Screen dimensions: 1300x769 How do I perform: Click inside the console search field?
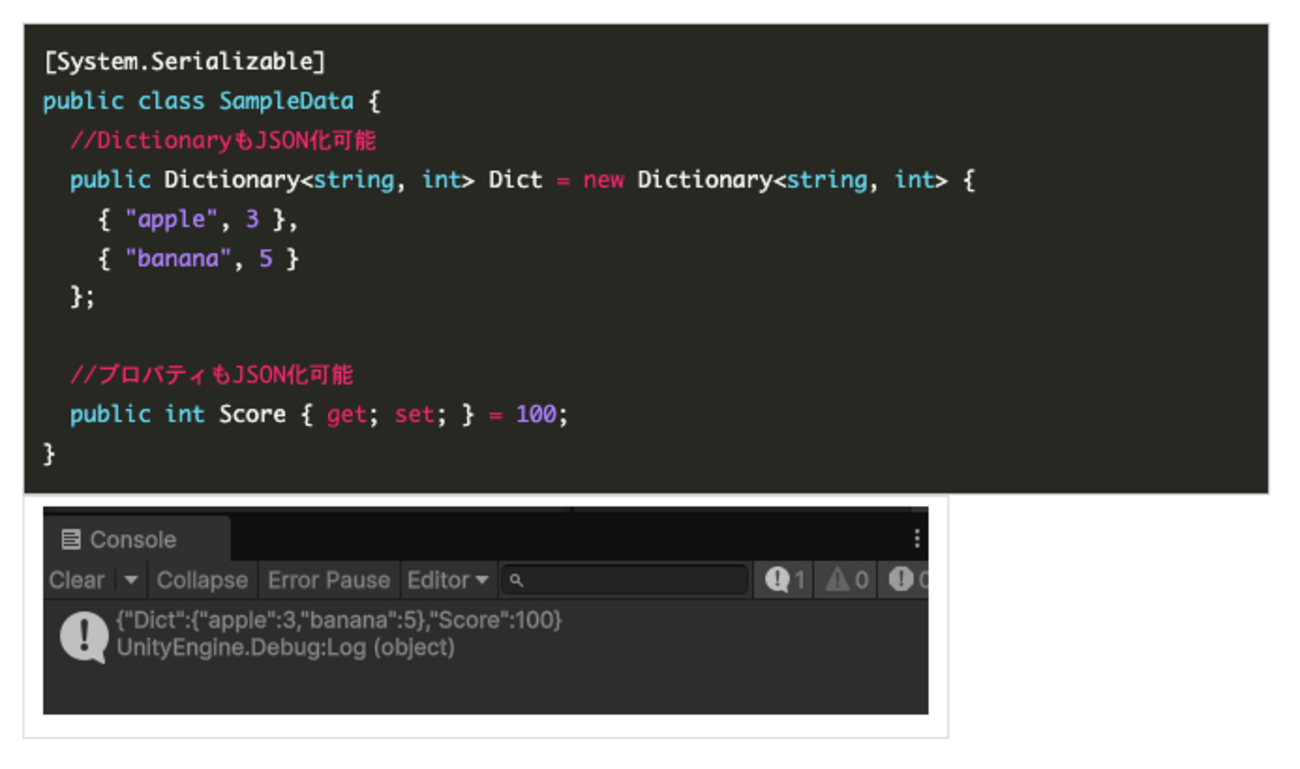click(x=625, y=579)
